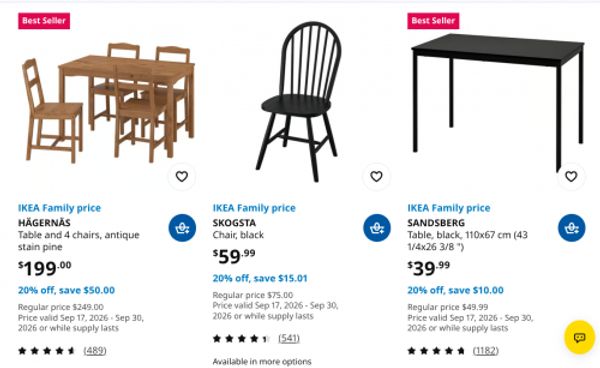Open the yellow chat support bubble

[579, 337]
